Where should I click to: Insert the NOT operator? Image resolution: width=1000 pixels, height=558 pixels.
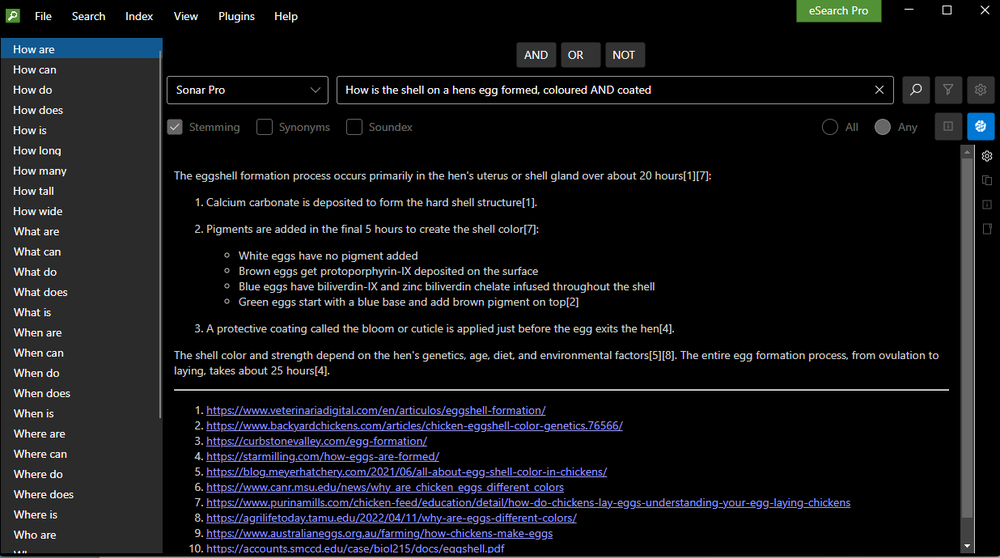pos(624,55)
